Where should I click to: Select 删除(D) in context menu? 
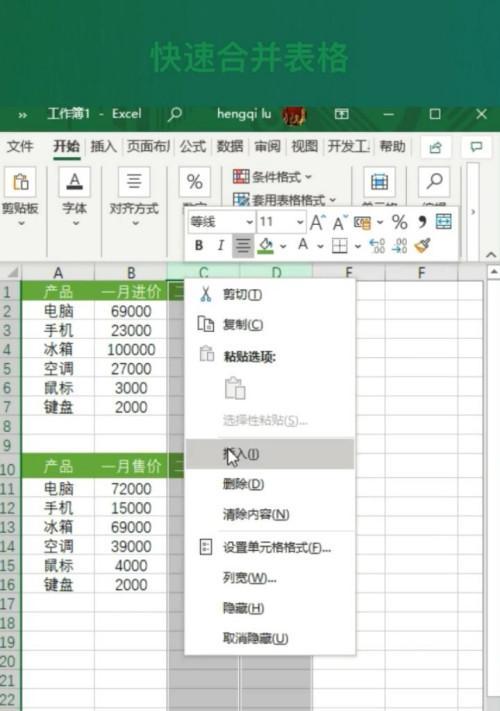[270, 484]
